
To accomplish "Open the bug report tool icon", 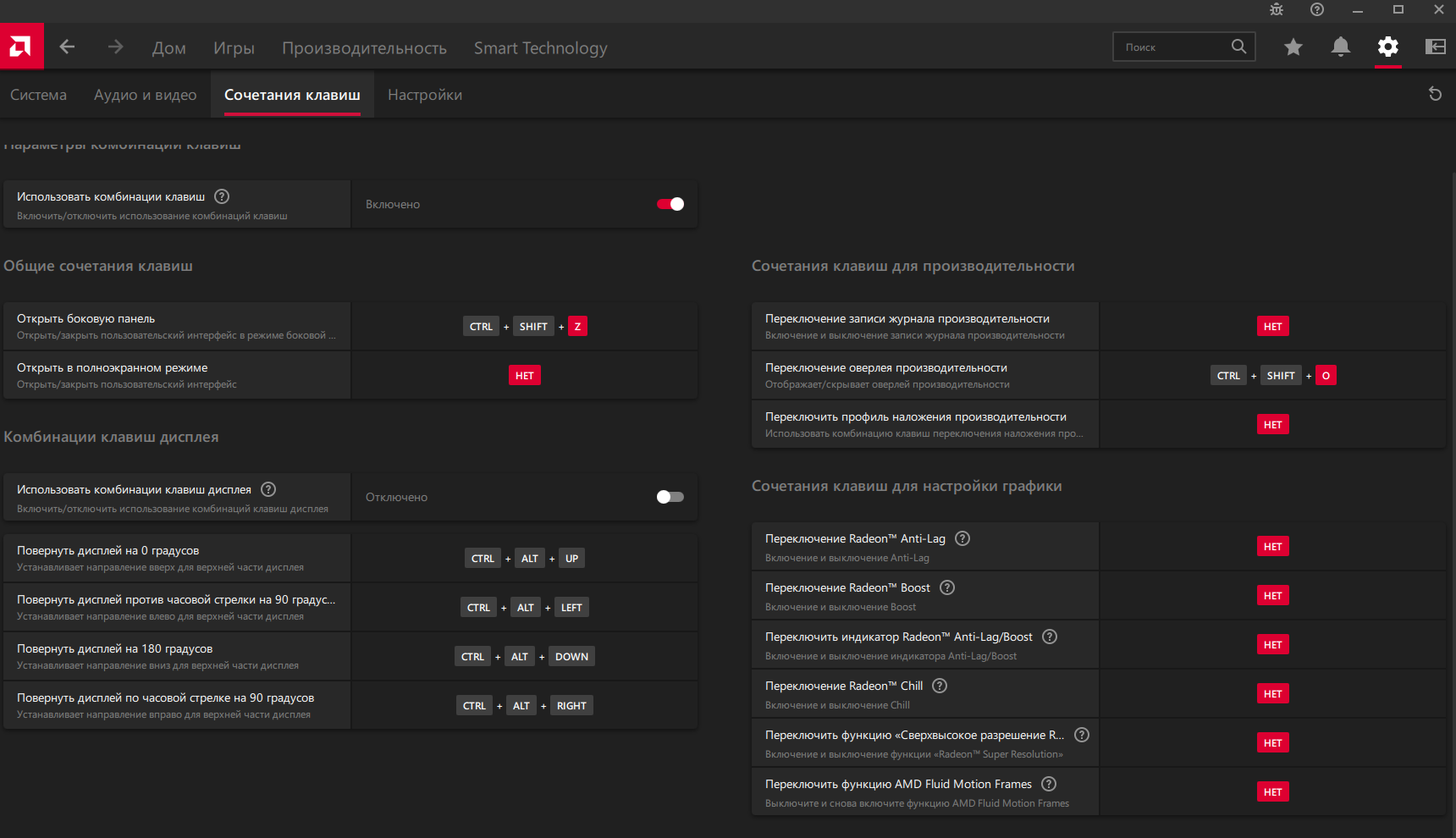I will (1277, 9).
